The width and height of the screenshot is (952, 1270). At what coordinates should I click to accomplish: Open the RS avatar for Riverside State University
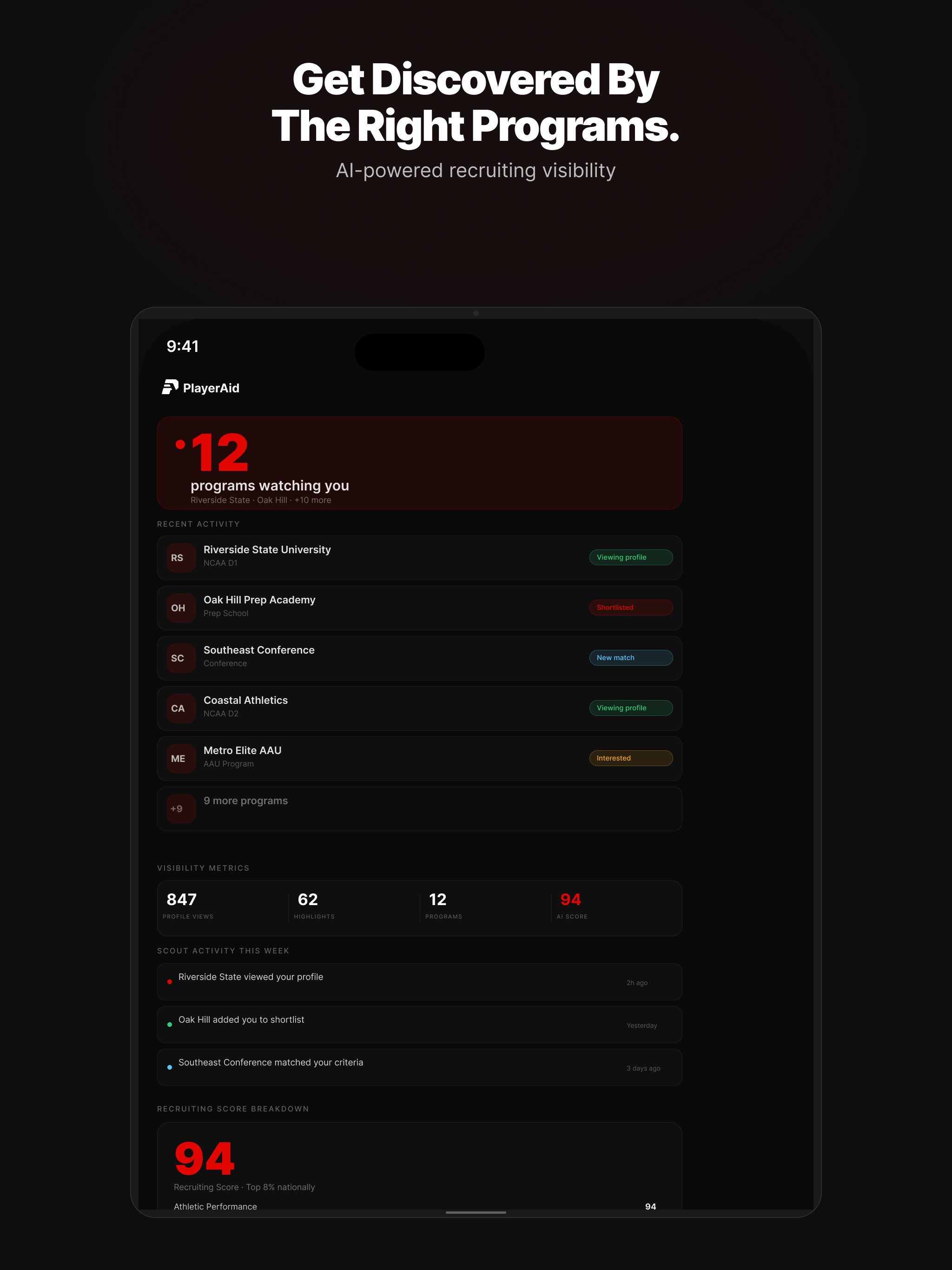[181, 557]
